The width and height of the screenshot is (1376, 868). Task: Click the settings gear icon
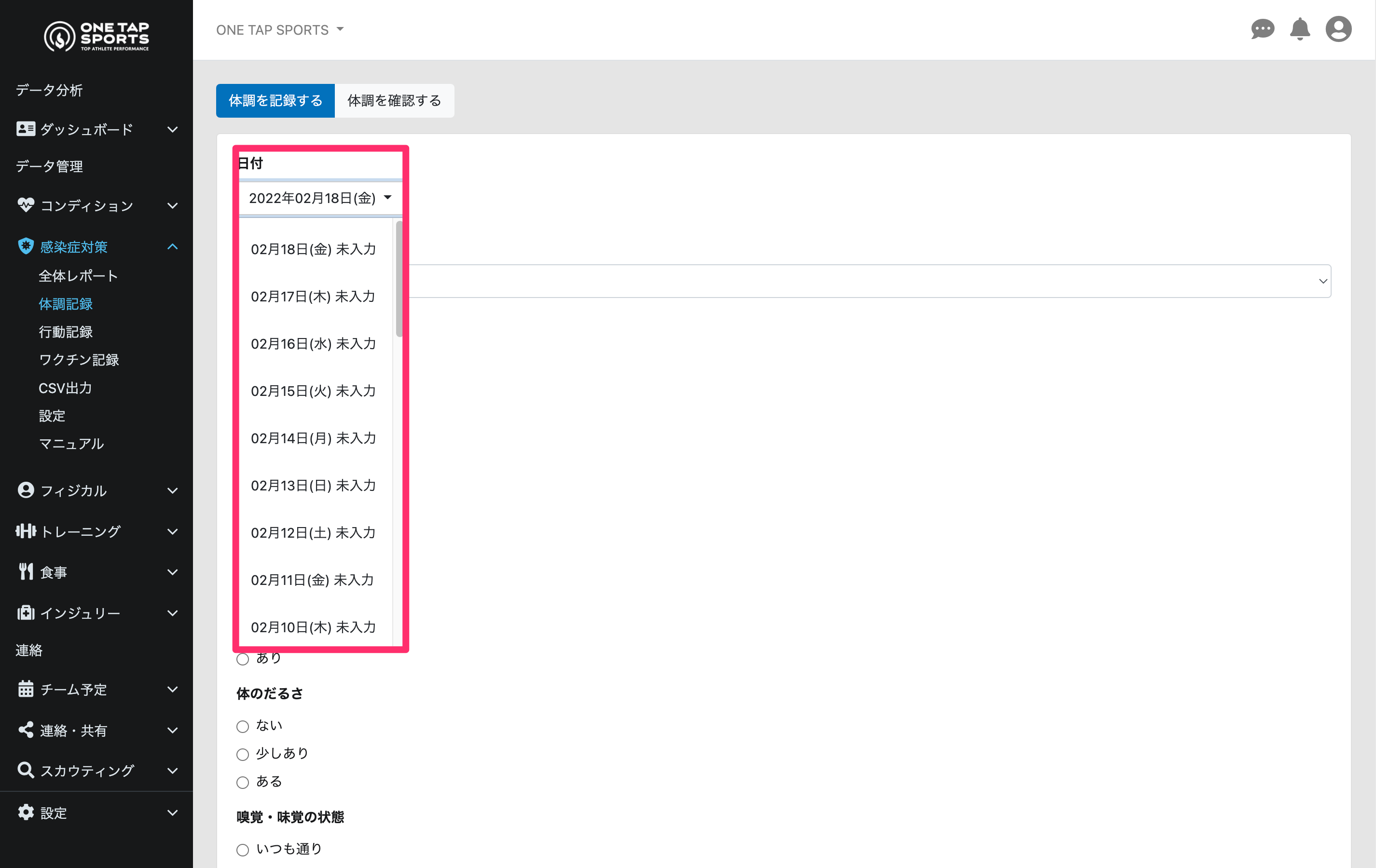click(26, 812)
